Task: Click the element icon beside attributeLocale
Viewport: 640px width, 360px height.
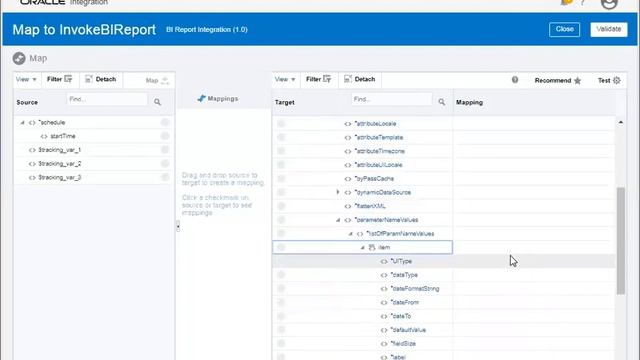Action: [348, 124]
